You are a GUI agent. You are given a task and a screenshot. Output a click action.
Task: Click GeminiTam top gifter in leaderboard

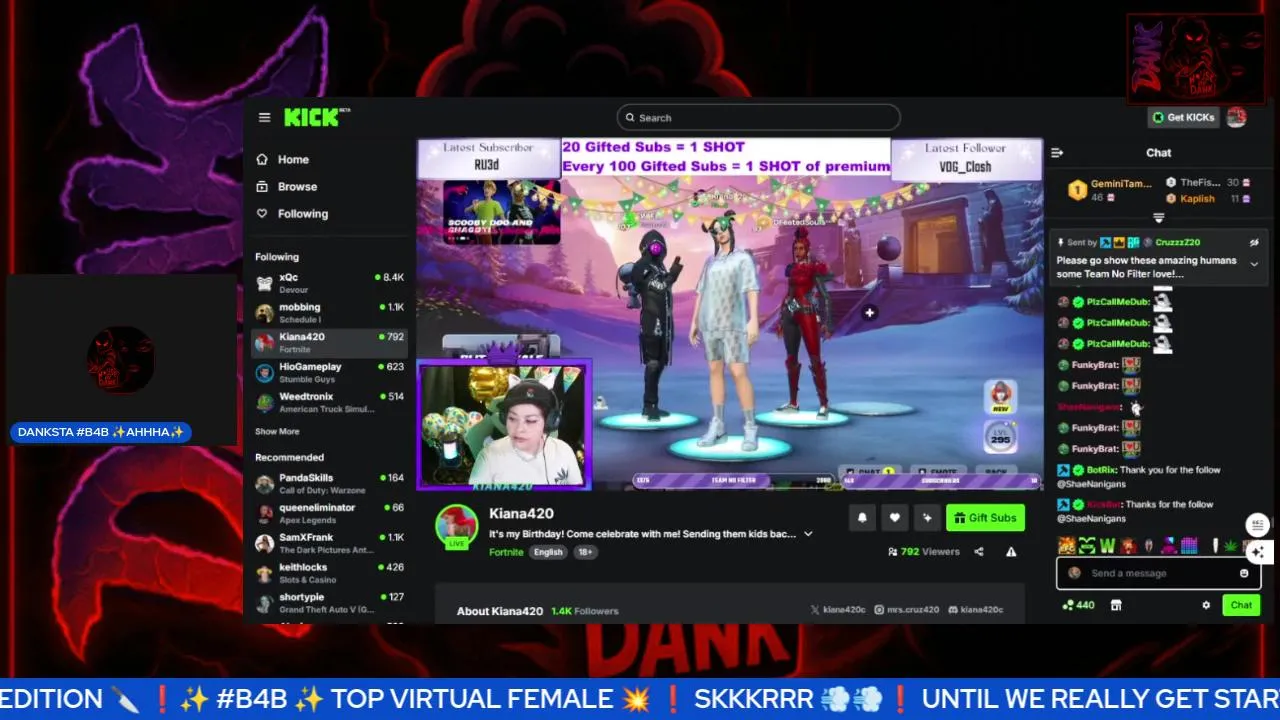tap(1109, 190)
